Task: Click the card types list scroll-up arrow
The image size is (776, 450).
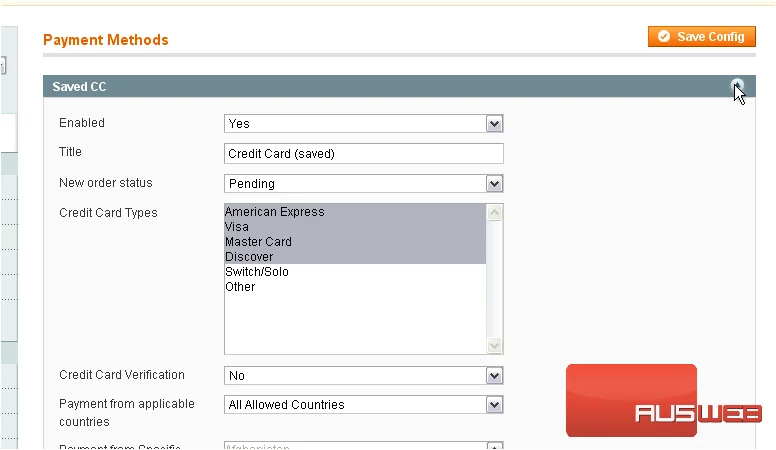Action: (494, 213)
